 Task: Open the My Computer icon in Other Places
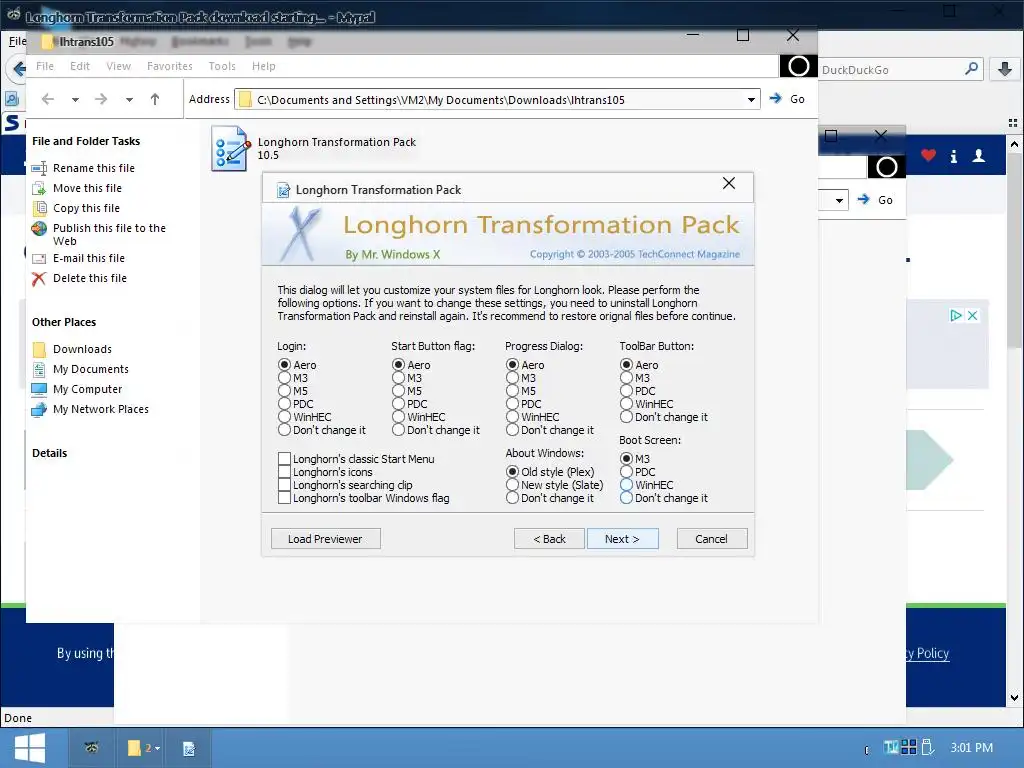(x=39, y=389)
